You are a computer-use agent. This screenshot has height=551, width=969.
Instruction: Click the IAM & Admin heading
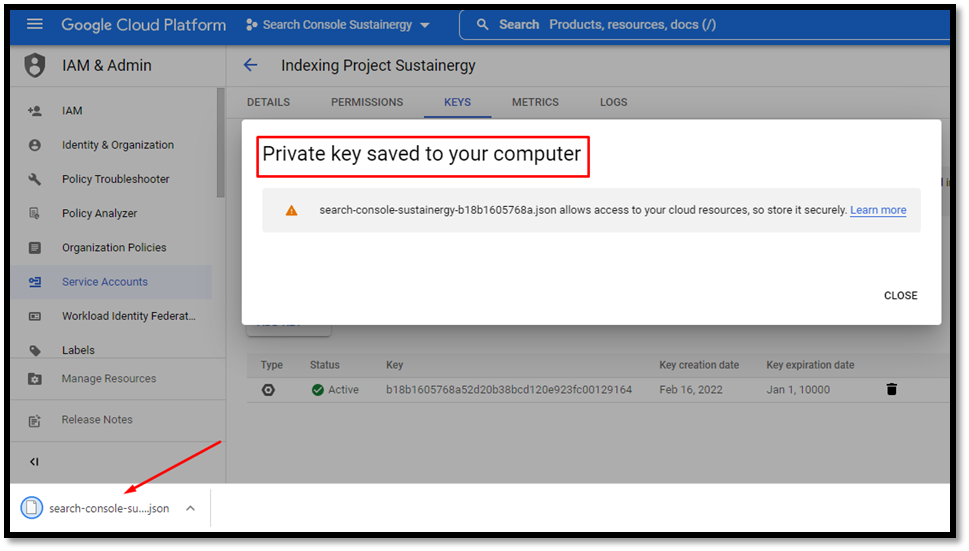[x=107, y=65]
